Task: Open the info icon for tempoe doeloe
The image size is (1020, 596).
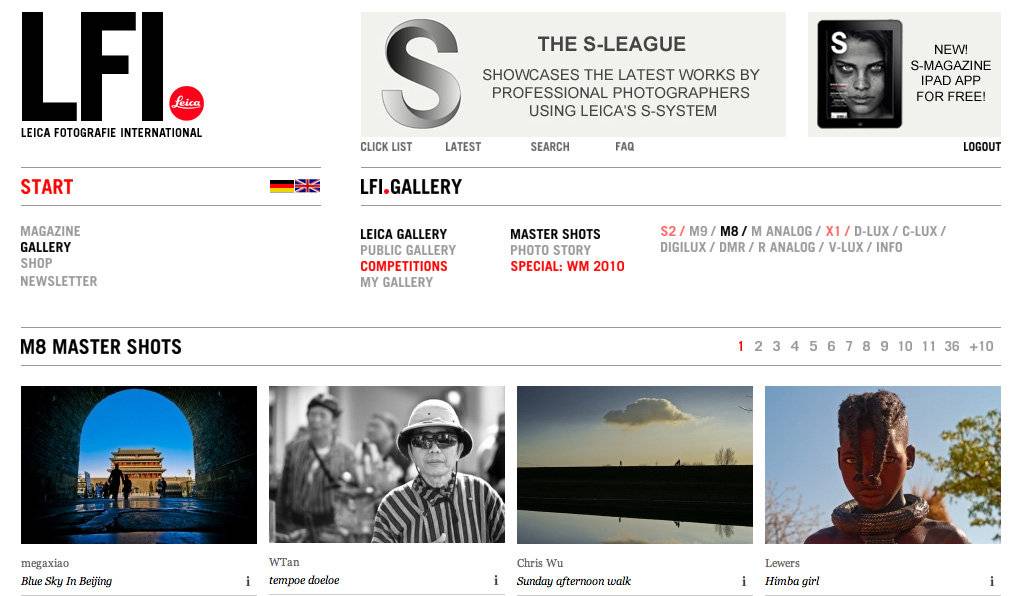Action: pos(496,580)
